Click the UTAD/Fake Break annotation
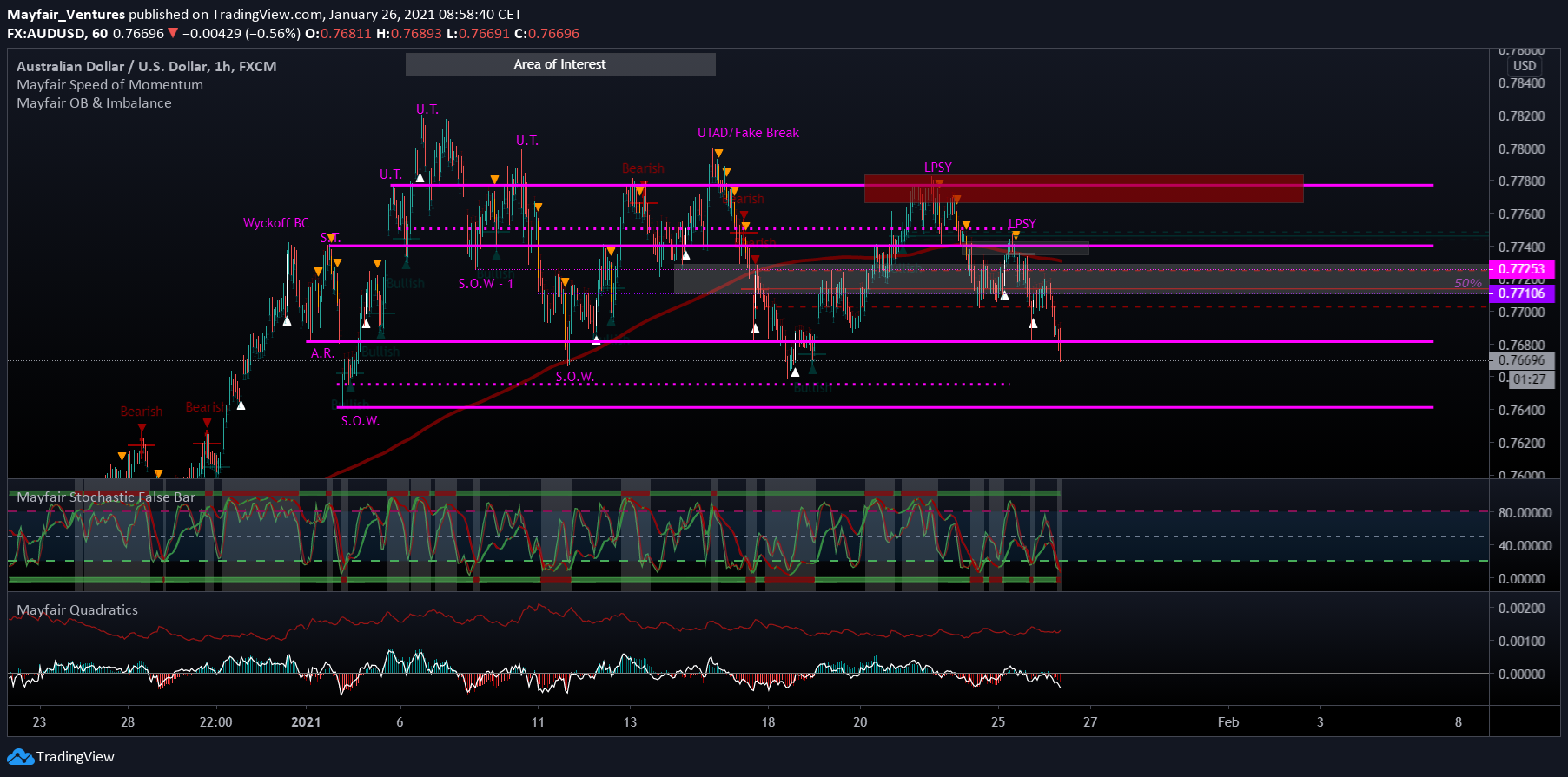This screenshot has height=777, width=1568. coord(748,133)
